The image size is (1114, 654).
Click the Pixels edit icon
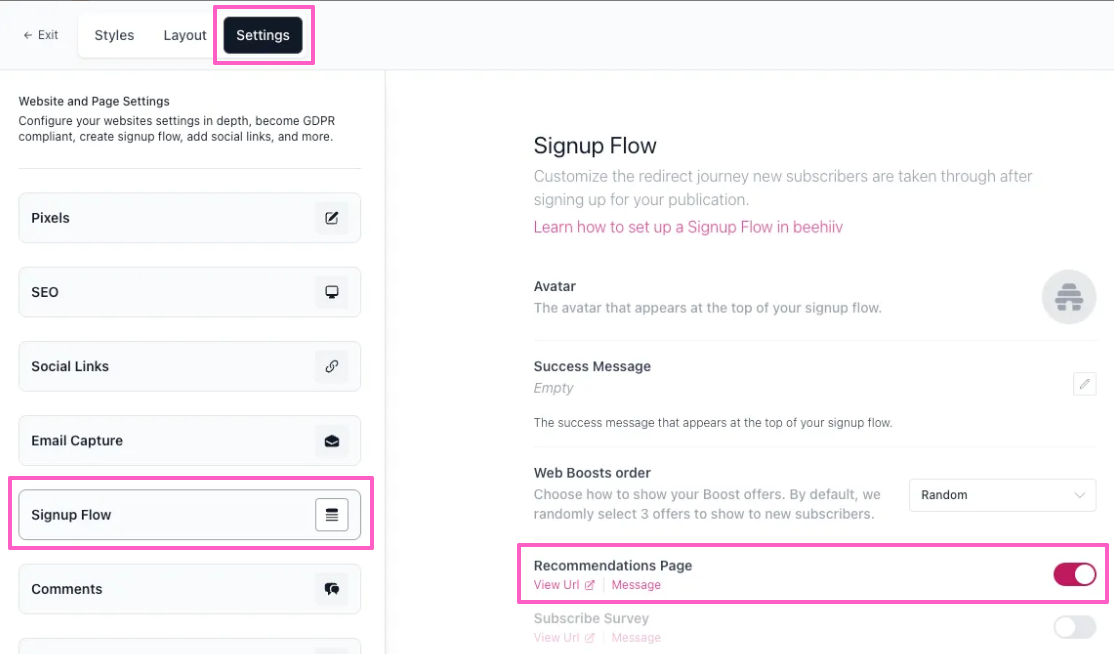[x=332, y=218]
